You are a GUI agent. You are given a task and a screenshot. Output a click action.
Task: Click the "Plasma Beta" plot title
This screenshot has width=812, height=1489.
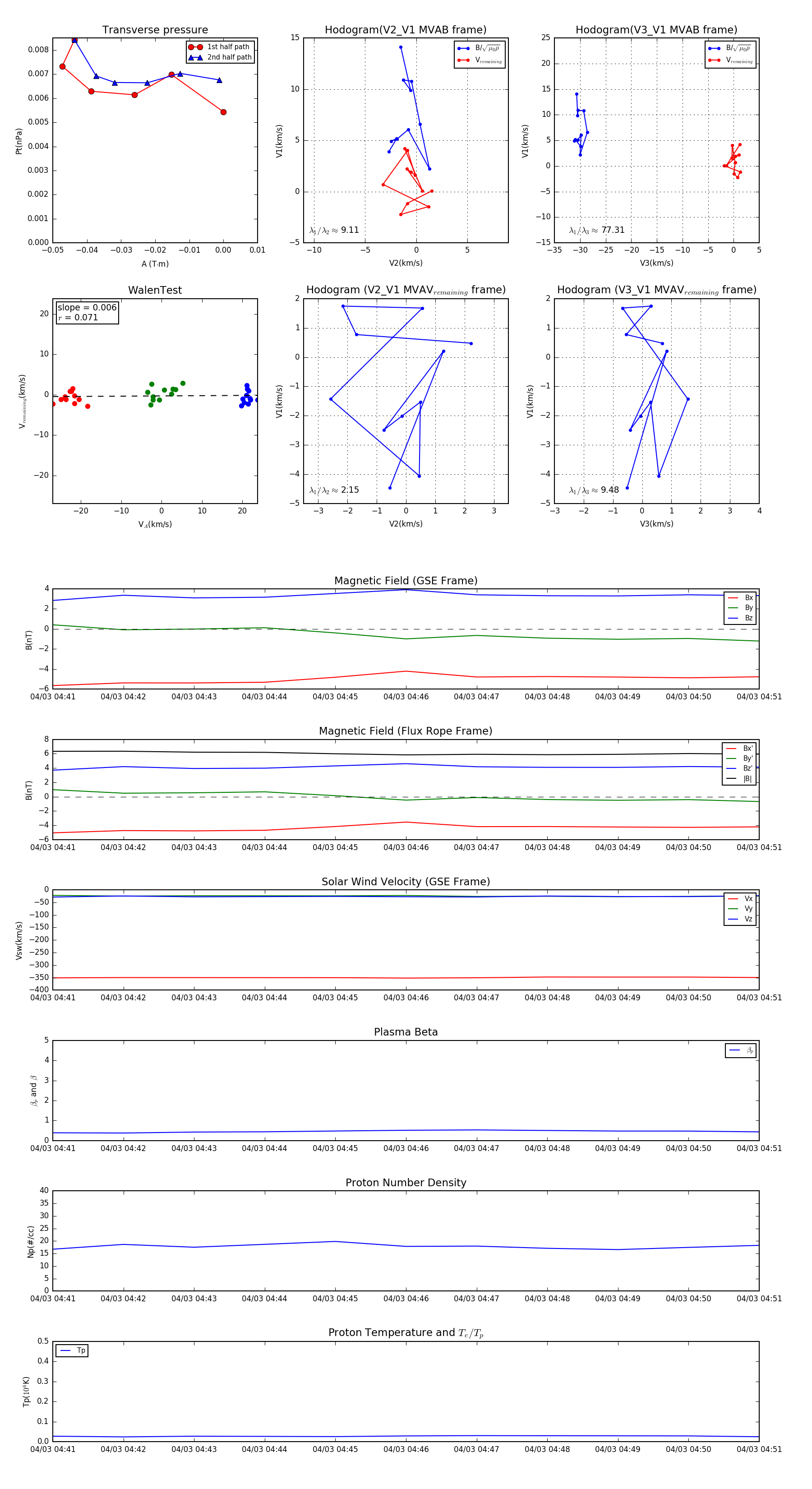click(406, 1032)
